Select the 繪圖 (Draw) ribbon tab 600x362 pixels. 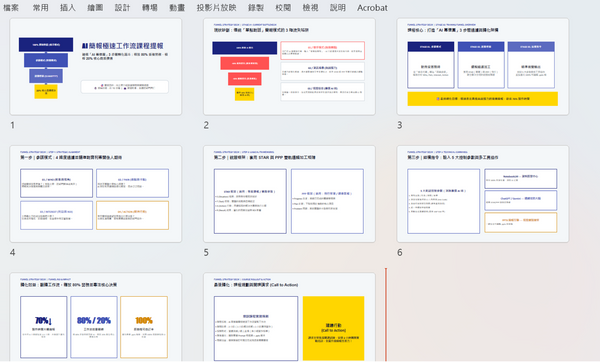click(95, 8)
